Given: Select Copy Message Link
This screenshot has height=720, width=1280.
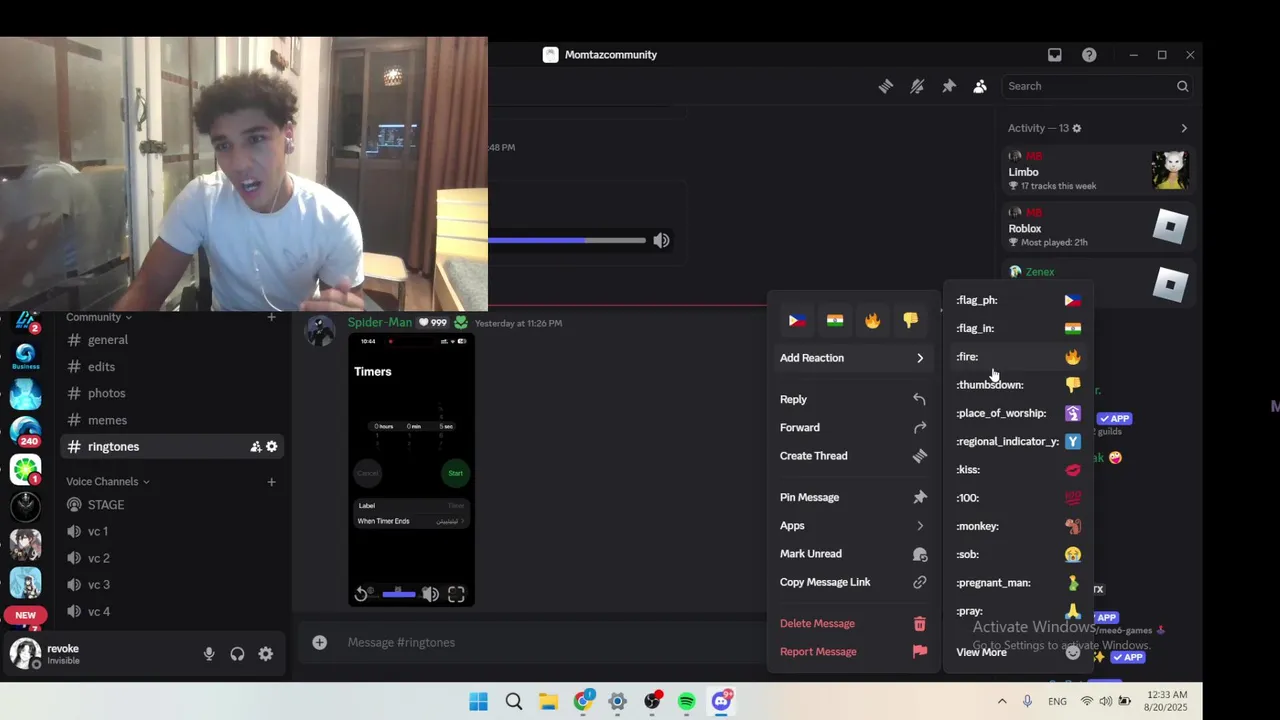Looking at the screenshot, I should pos(853,582).
